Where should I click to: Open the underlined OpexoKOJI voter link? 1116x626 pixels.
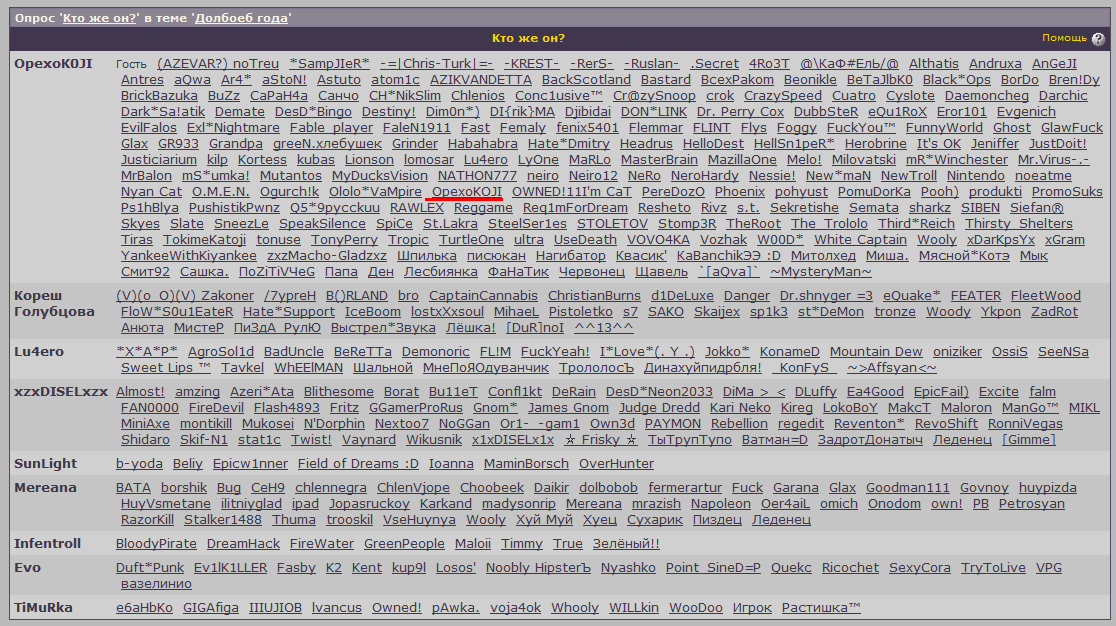[467, 191]
